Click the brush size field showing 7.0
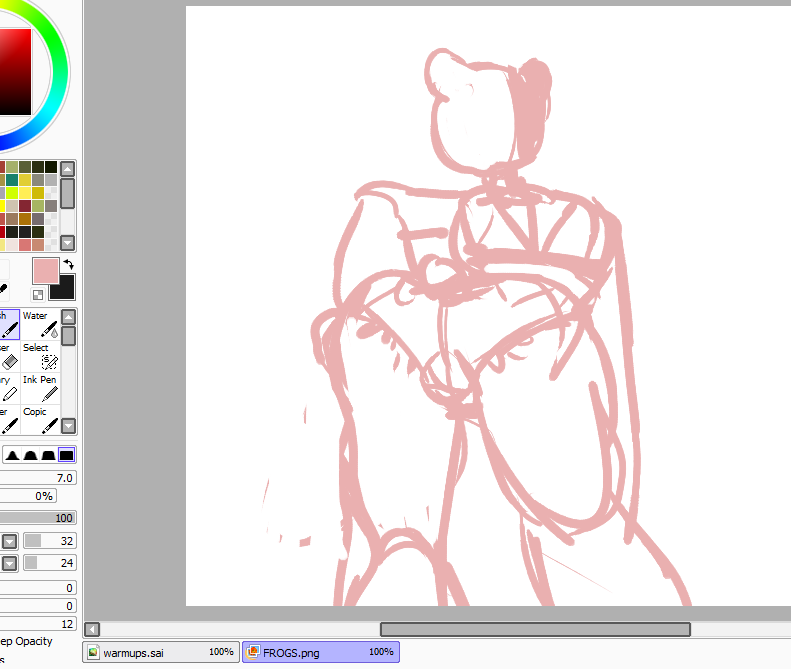This screenshot has height=669, width=791. [x=38, y=478]
